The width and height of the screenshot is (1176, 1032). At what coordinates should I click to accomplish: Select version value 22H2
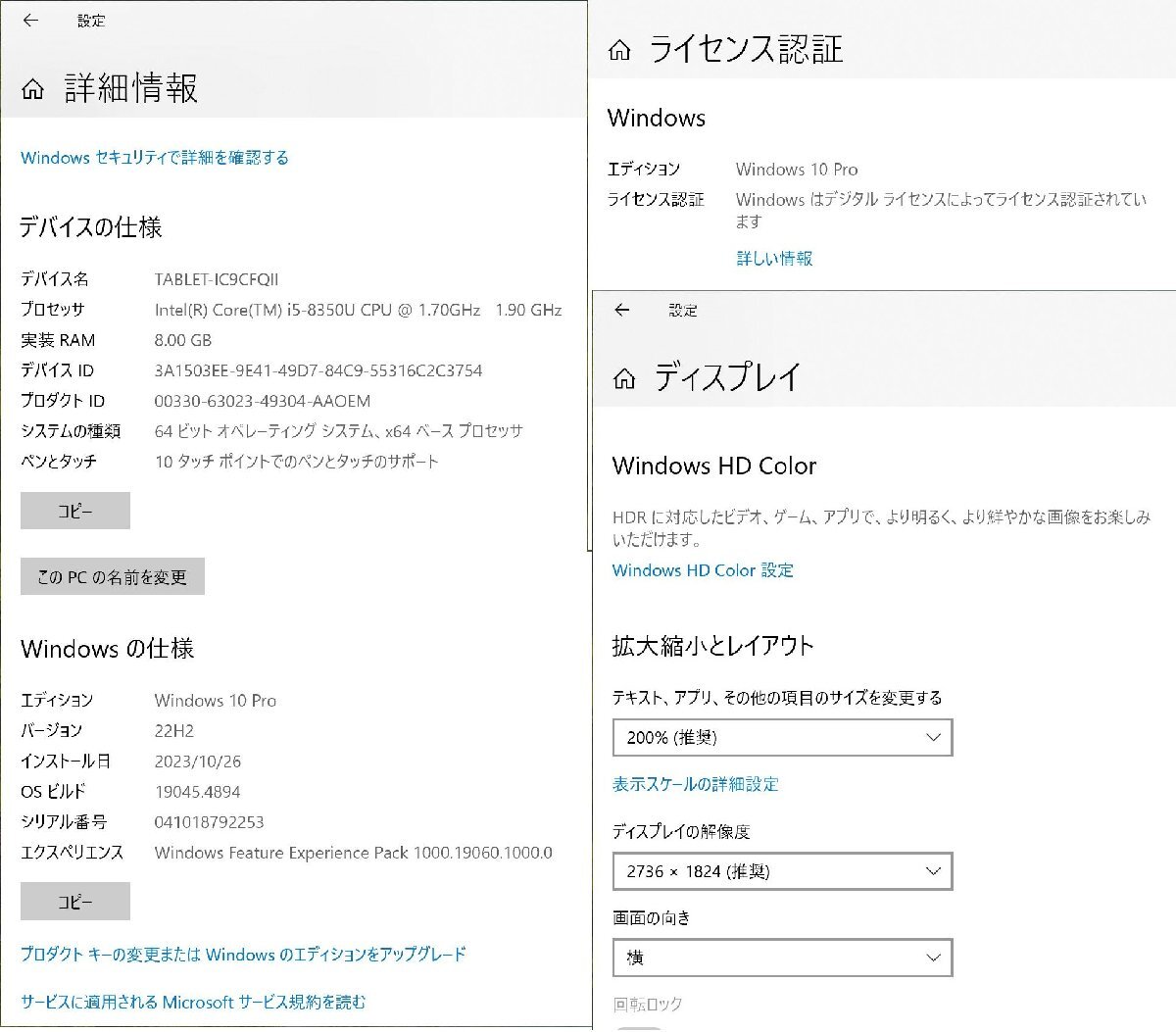pyautogui.click(x=174, y=731)
